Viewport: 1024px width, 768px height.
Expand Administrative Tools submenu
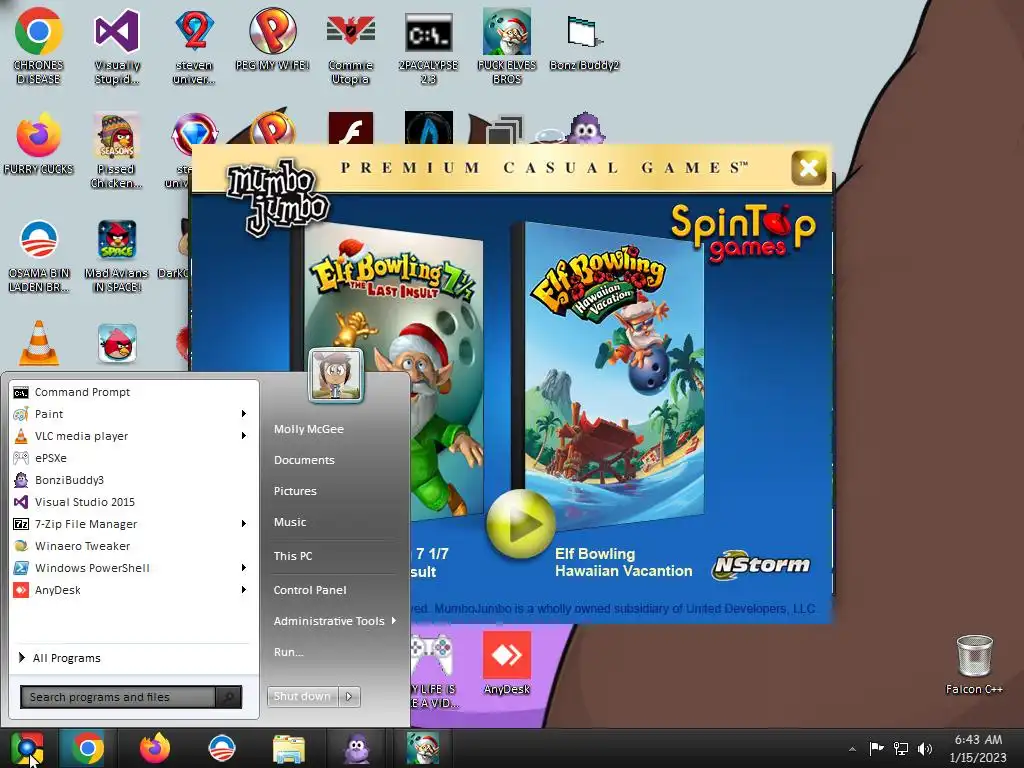point(335,621)
